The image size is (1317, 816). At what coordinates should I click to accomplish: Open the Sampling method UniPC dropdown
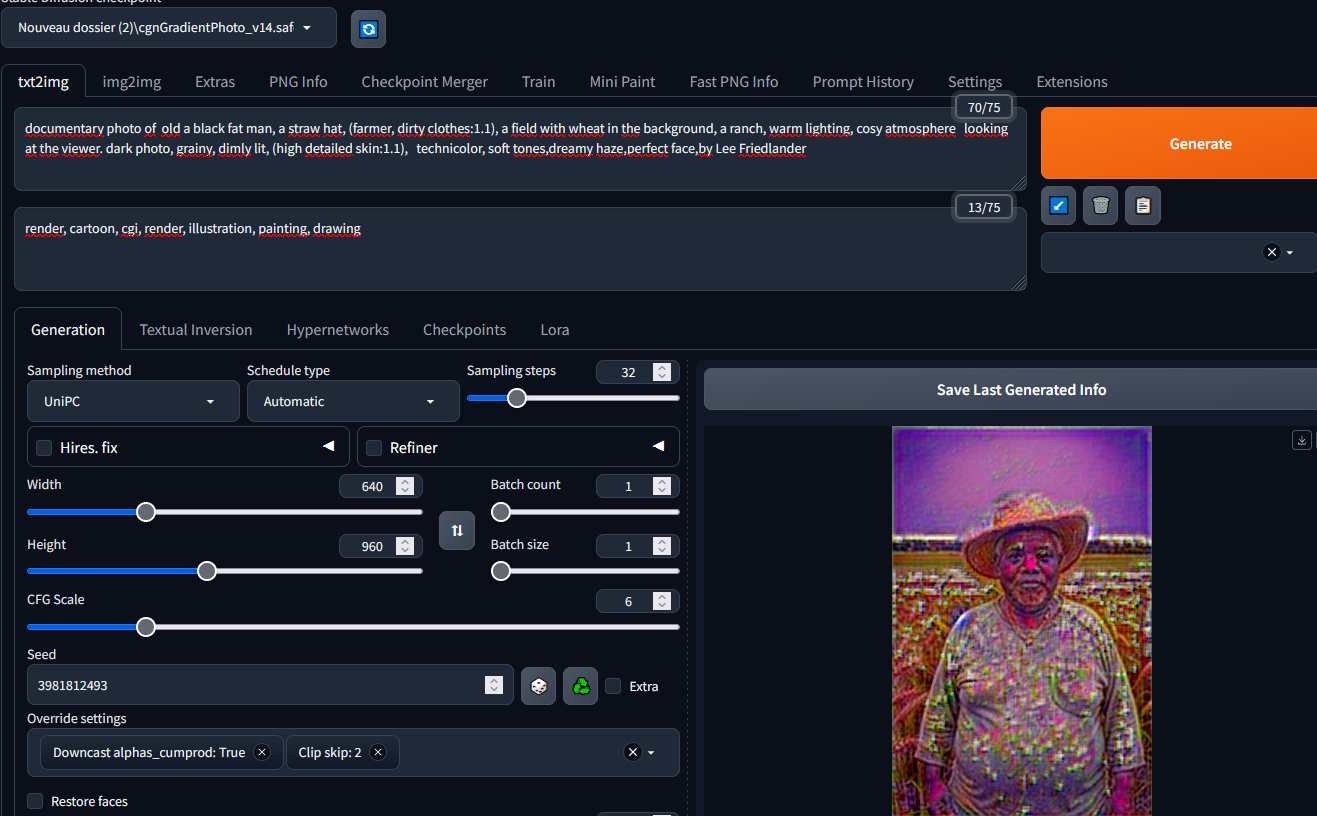[133, 401]
